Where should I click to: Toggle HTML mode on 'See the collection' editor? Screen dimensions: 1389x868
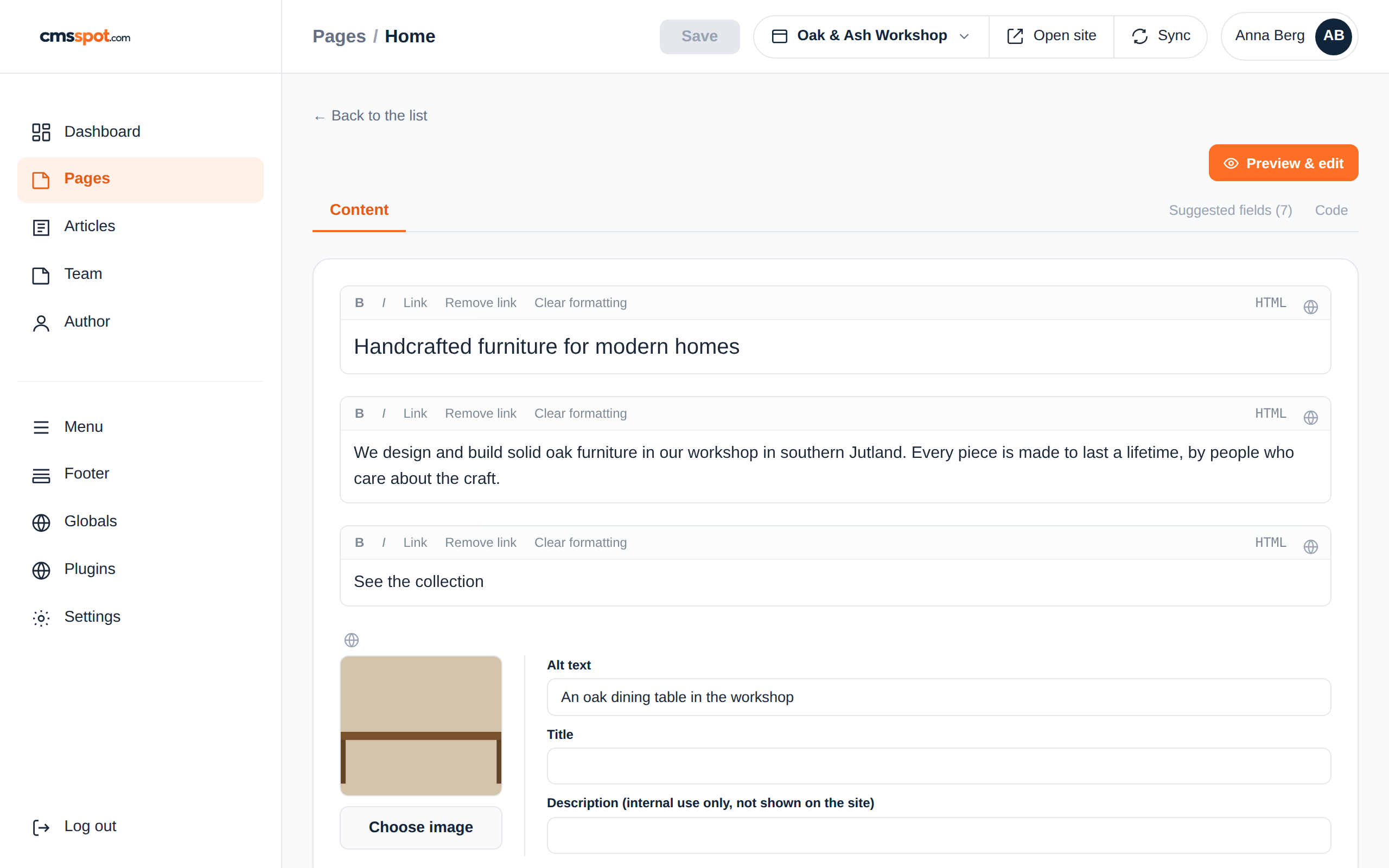(x=1270, y=542)
